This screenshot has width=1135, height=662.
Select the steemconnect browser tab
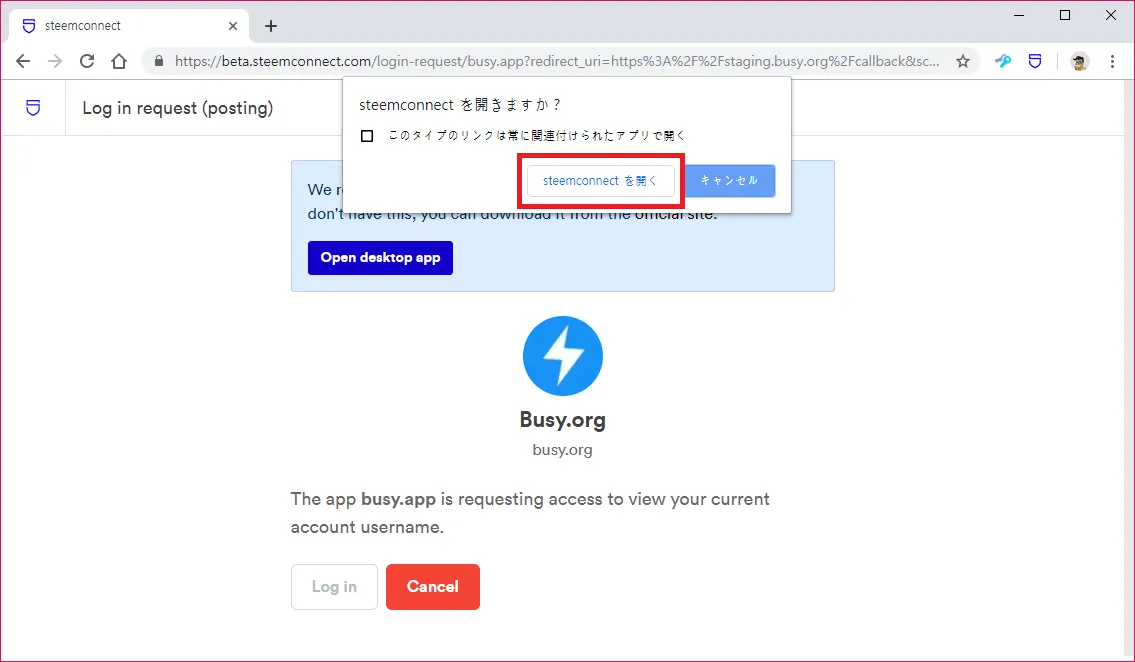pos(129,26)
